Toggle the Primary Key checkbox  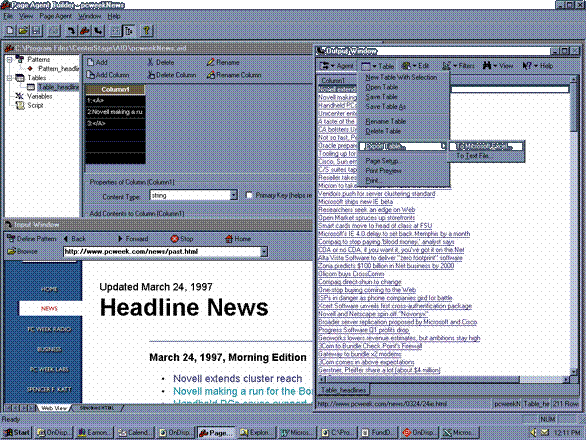[249, 195]
